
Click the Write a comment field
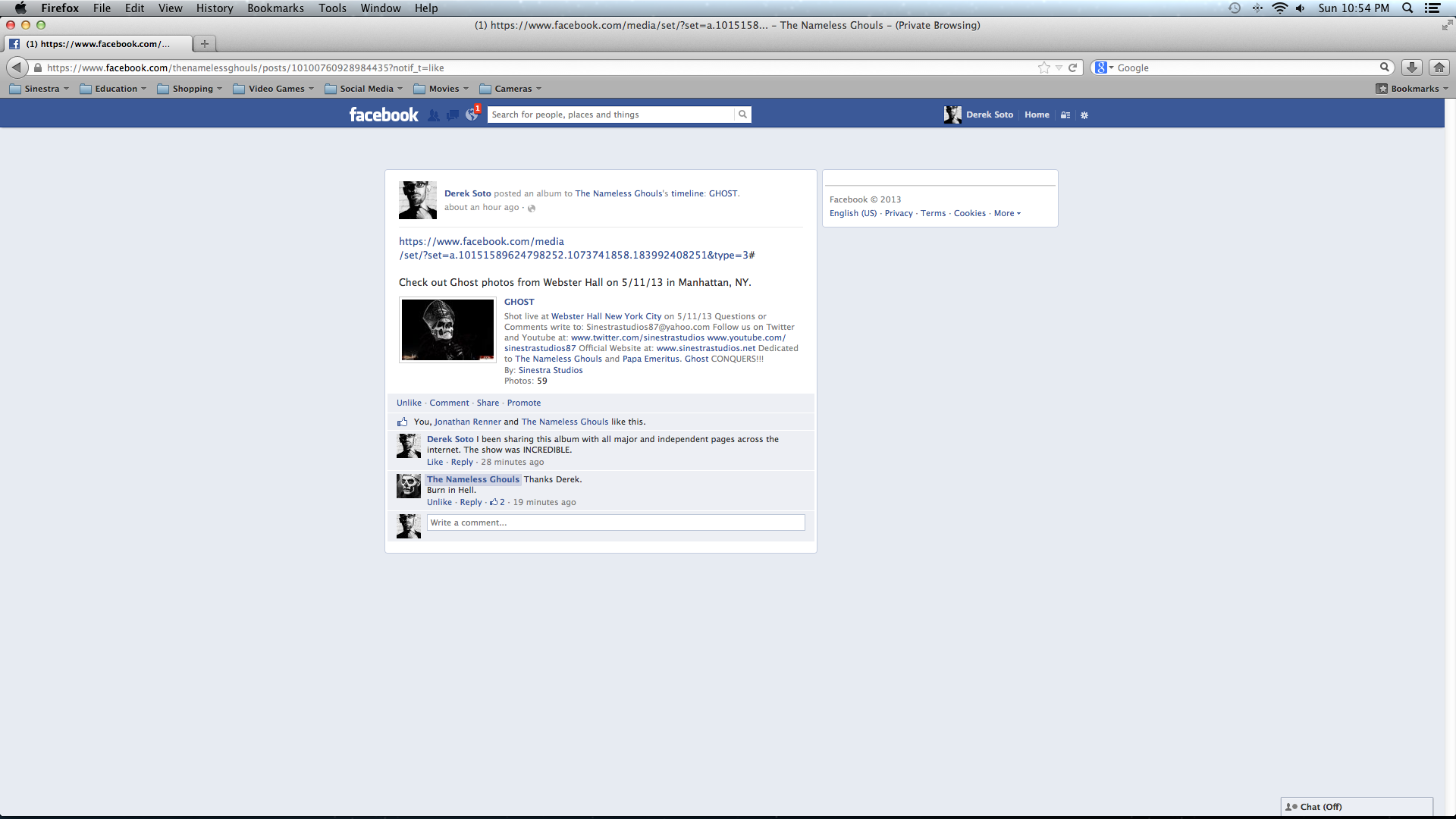(616, 522)
